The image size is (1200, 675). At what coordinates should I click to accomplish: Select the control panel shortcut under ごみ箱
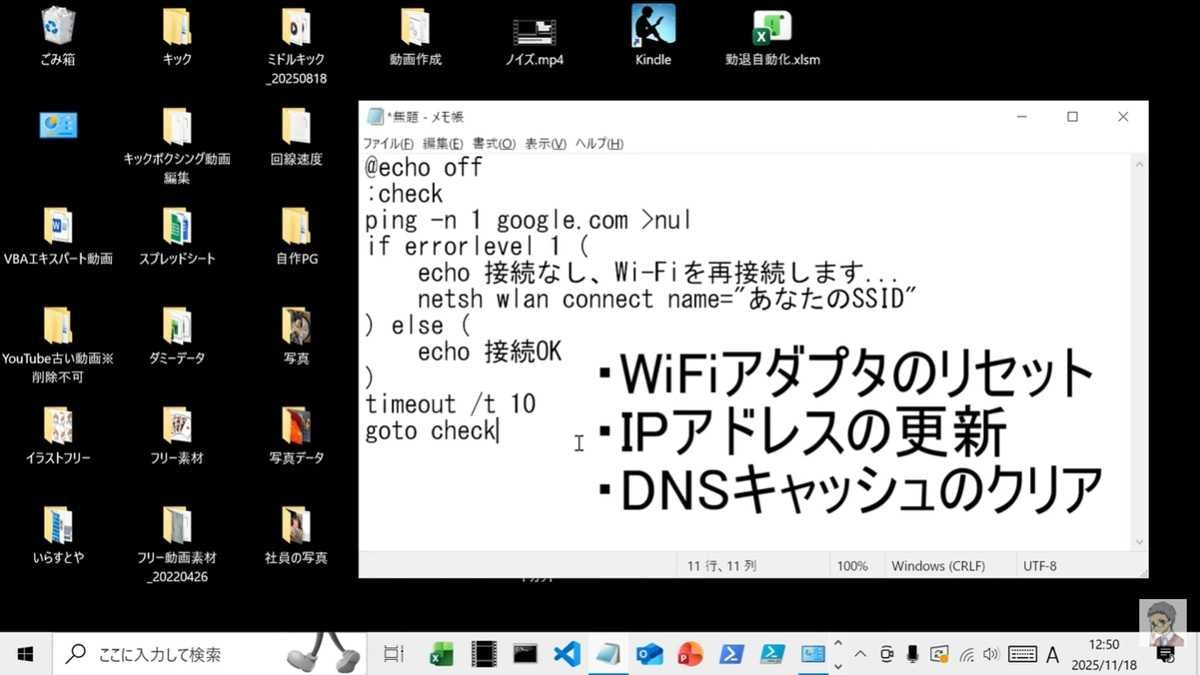coord(58,125)
